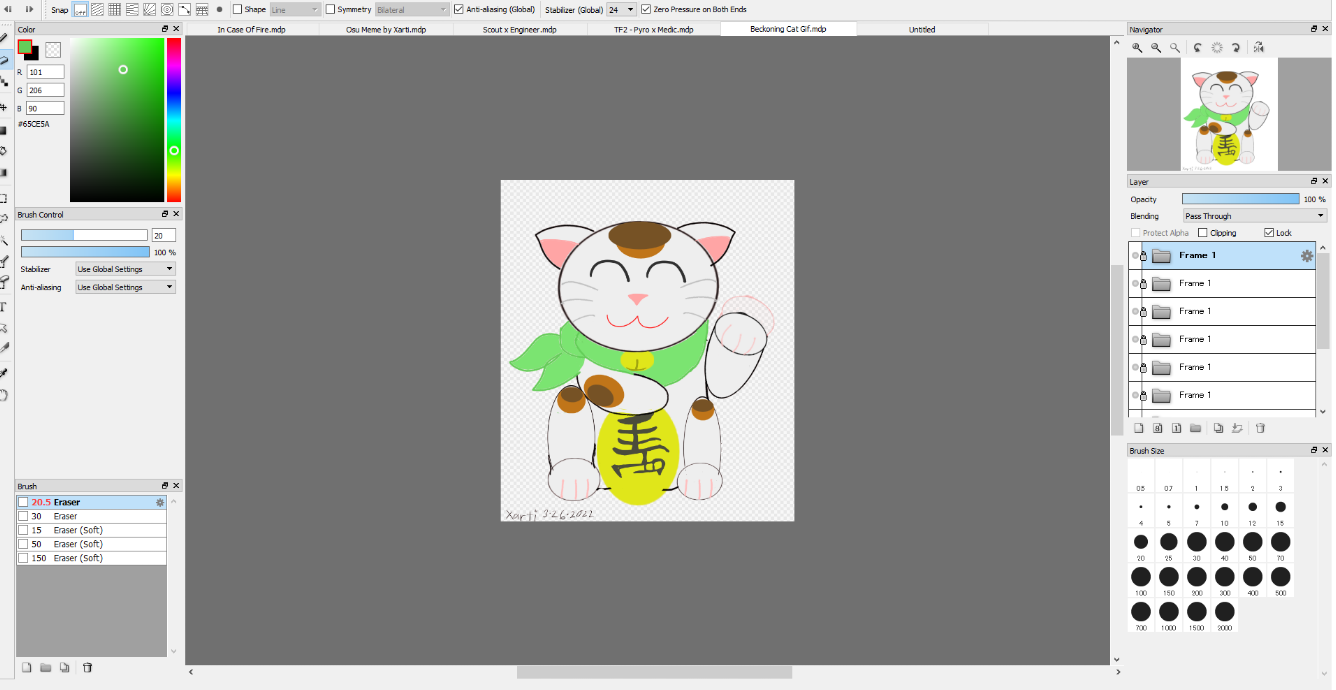
Task: Switch to the Untitled document tab
Action: [922, 29]
